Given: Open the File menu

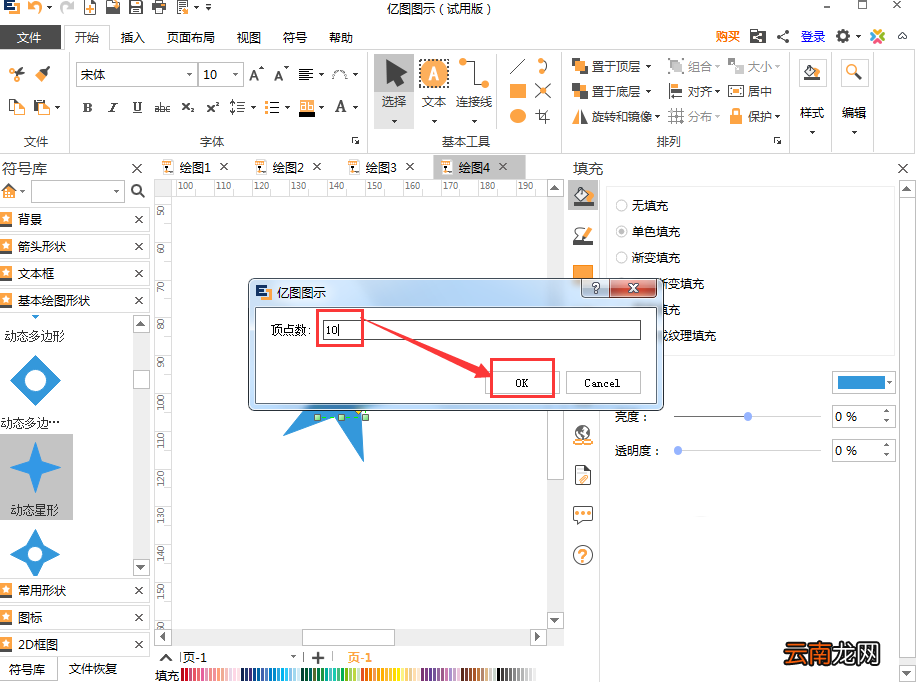Looking at the screenshot, I should pos(29,37).
